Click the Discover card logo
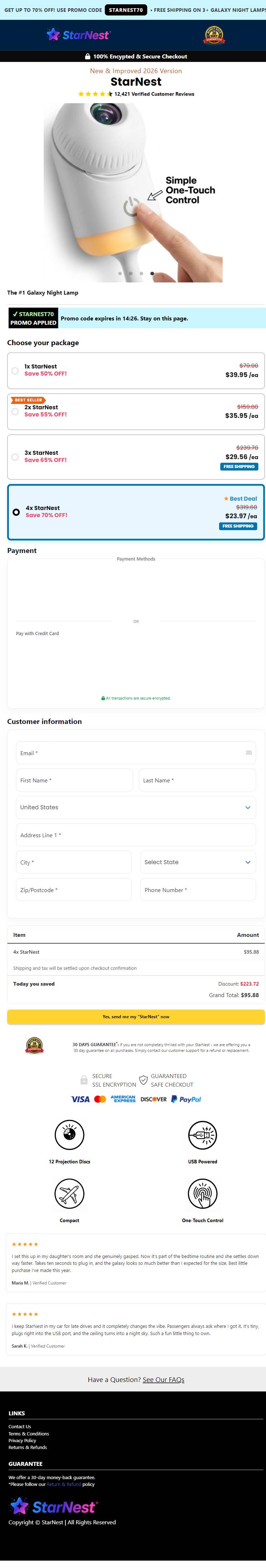This screenshot has width=266, height=1568. [153, 1099]
